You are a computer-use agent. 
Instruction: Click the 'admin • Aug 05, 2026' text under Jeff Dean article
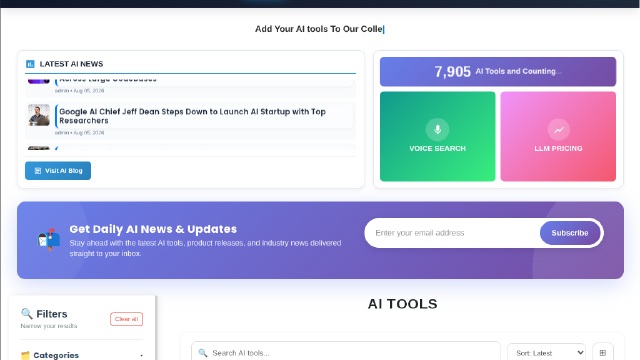tap(80, 133)
